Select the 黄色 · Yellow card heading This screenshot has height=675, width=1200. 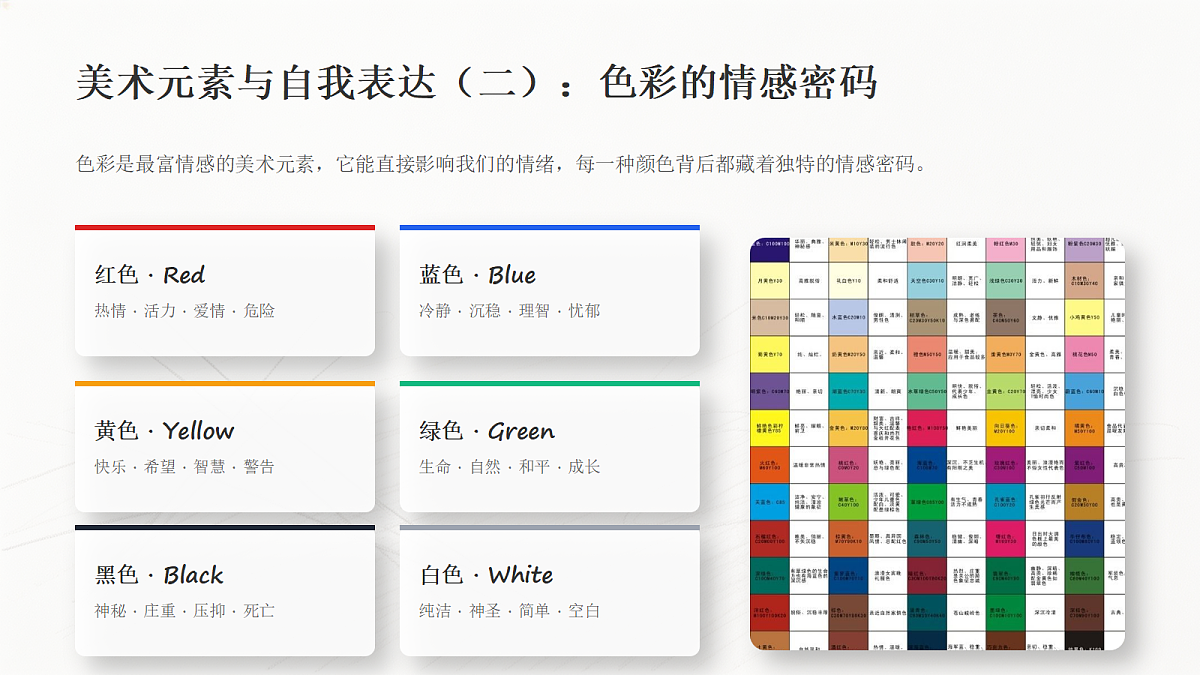[x=165, y=431]
